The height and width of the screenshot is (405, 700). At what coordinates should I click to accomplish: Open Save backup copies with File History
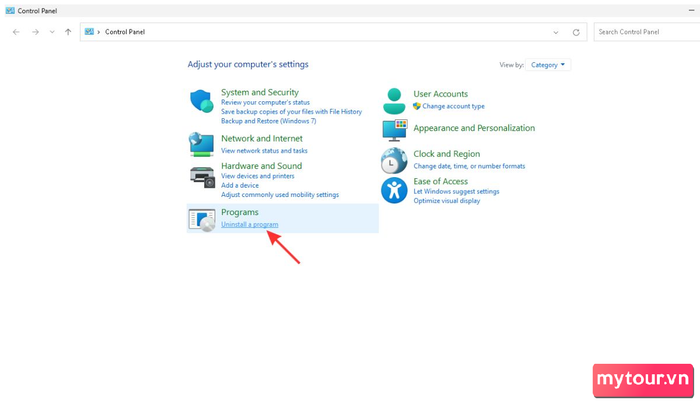pyautogui.click(x=291, y=112)
